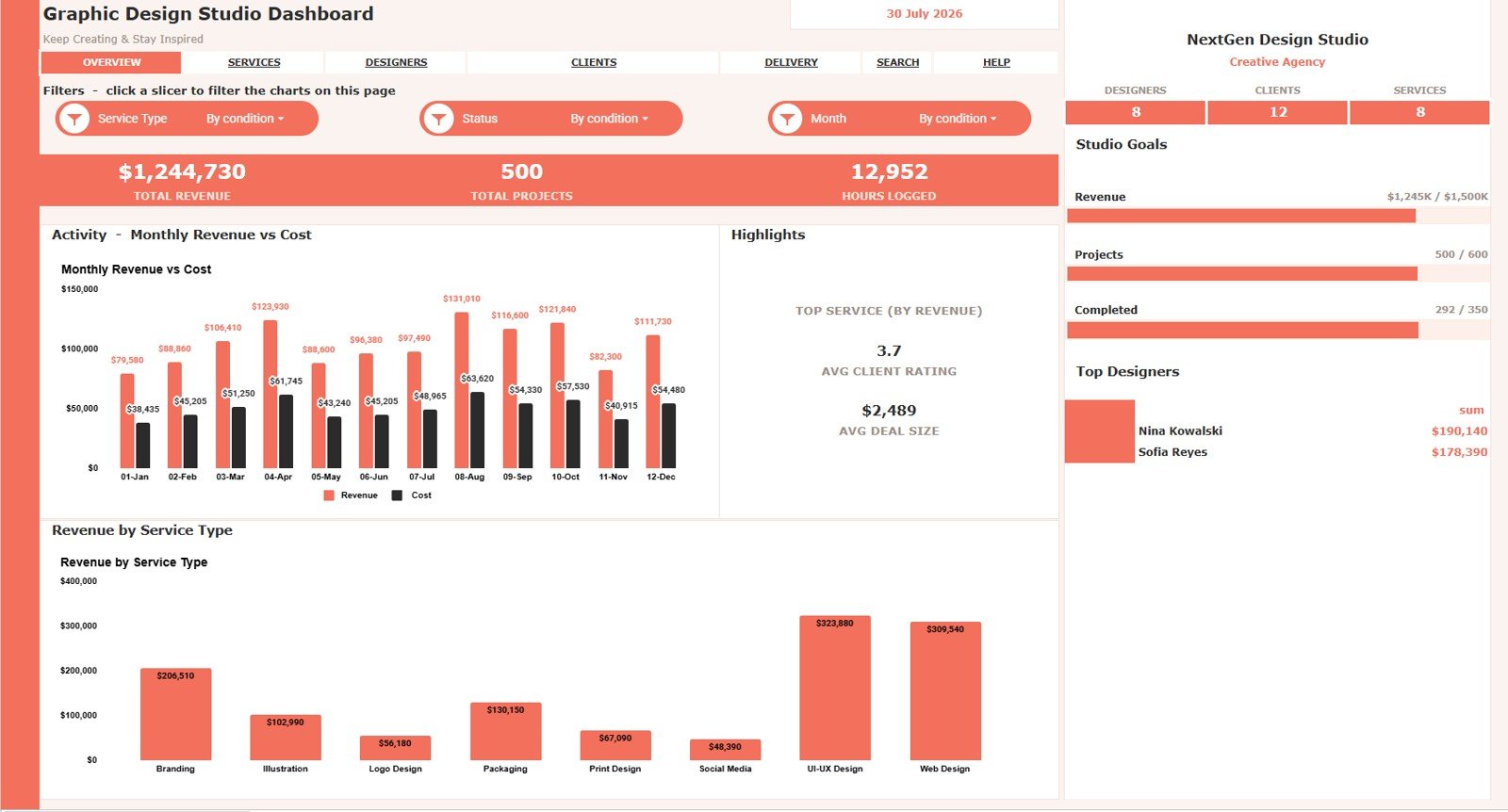Click the DESIGNERS count 8 tile

pos(1136,112)
